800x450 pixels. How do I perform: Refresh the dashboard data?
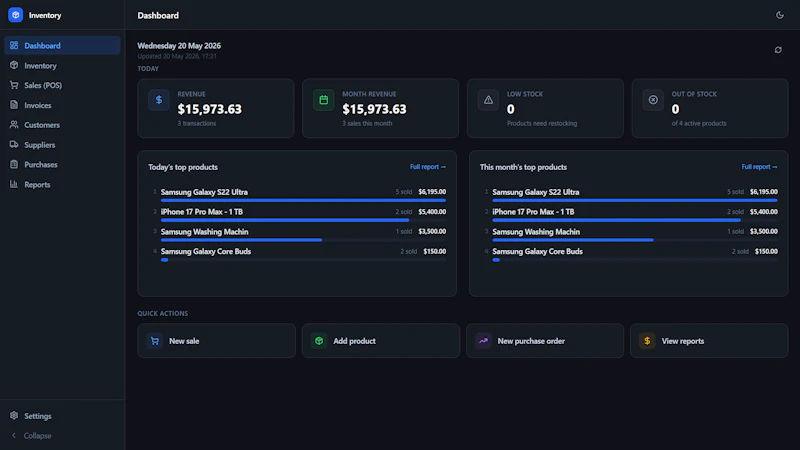(778, 50)
